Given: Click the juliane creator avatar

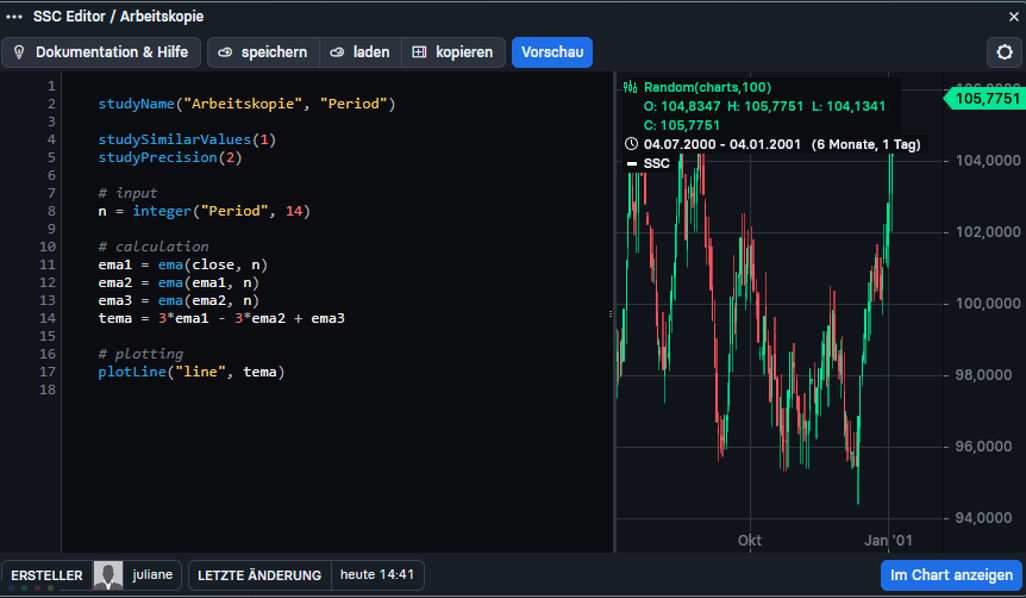Looking at the screenshot, I should (108, 575).
